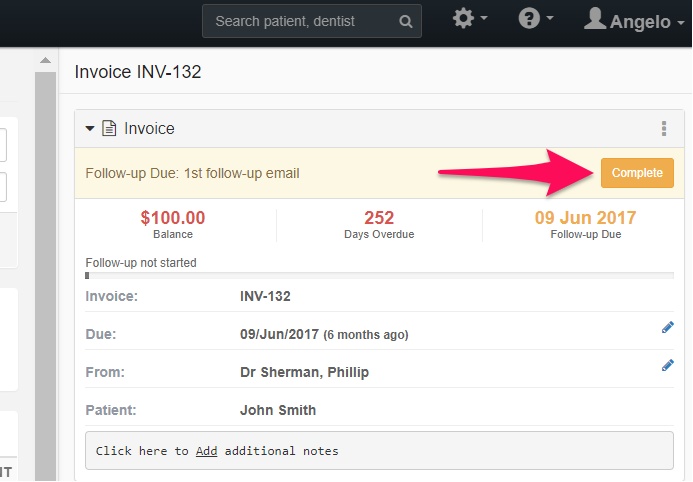
Task: Edit the due date with pencil icon
Action: pyautogui.click(x=667, y=327)
